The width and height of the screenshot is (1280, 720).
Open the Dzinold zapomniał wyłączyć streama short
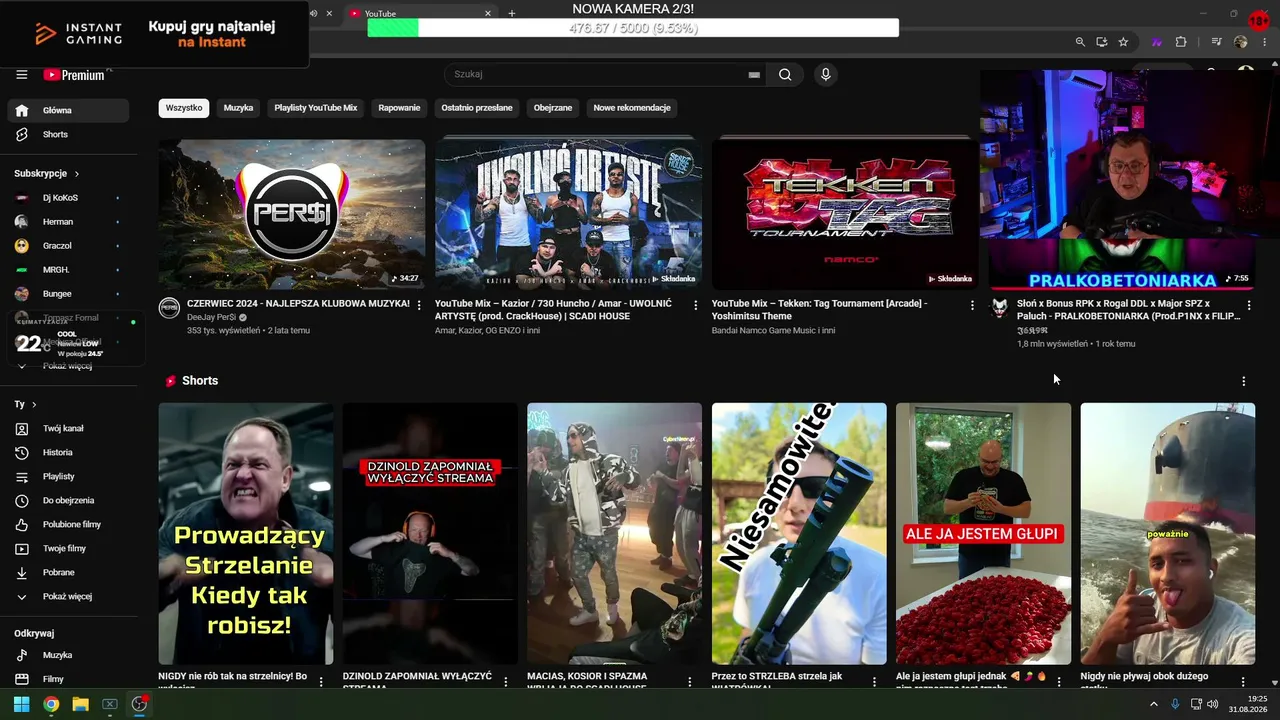[x=430, y=534]
